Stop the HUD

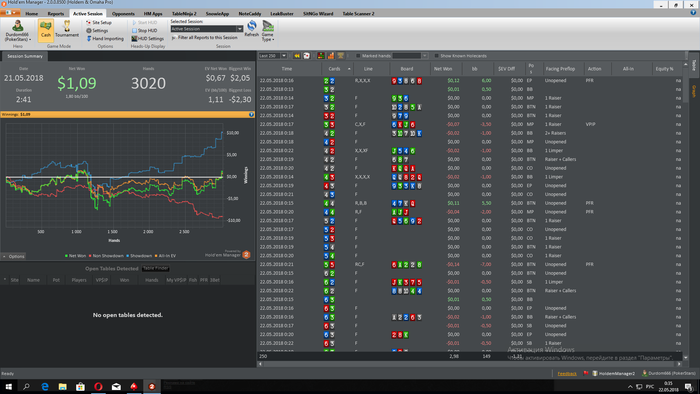click(144, 31)
